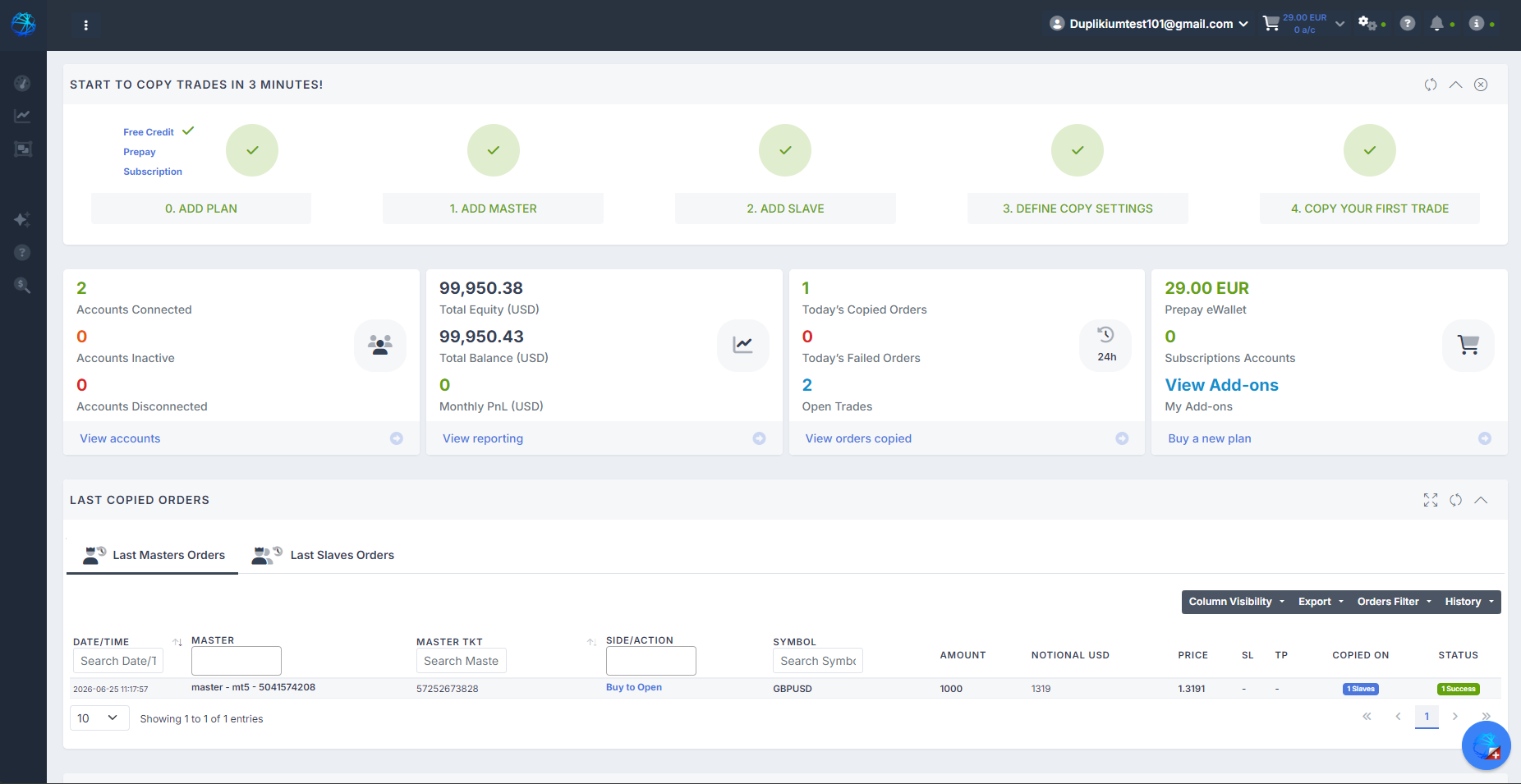Click the 2. ADD SLAVE step button

click(785, 209)
